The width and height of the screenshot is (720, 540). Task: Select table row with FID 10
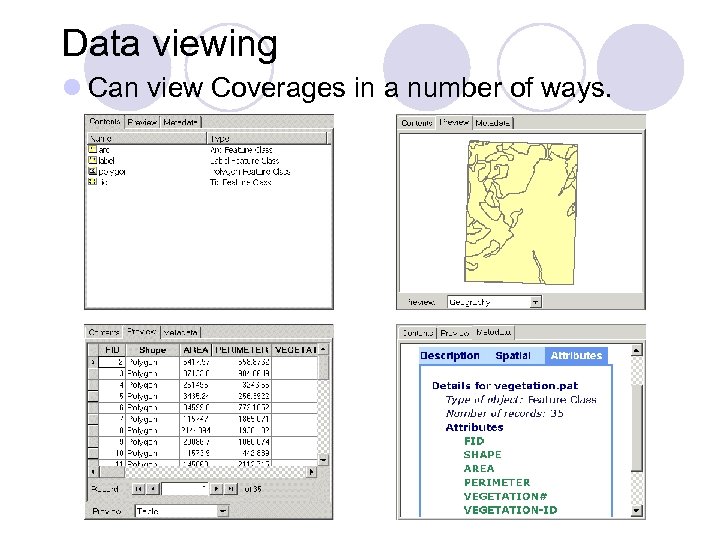point(202,453)
